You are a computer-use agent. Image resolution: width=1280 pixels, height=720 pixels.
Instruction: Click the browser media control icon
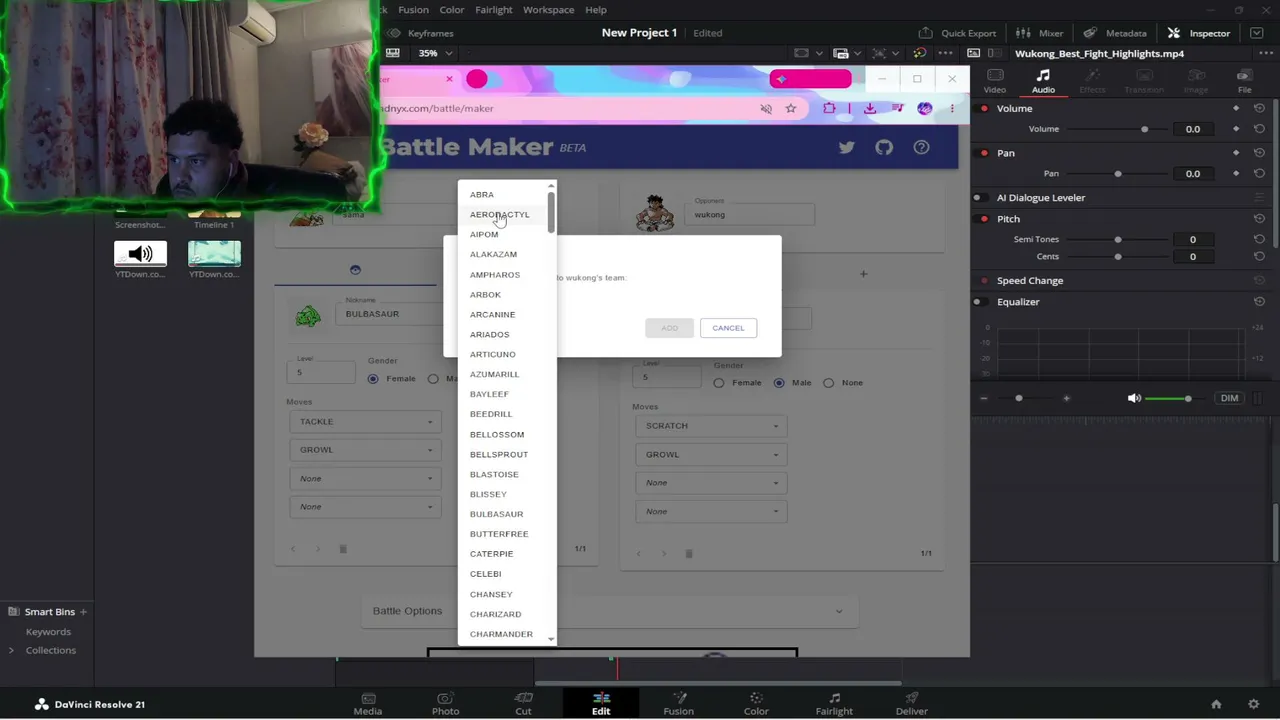coord(898,108)
